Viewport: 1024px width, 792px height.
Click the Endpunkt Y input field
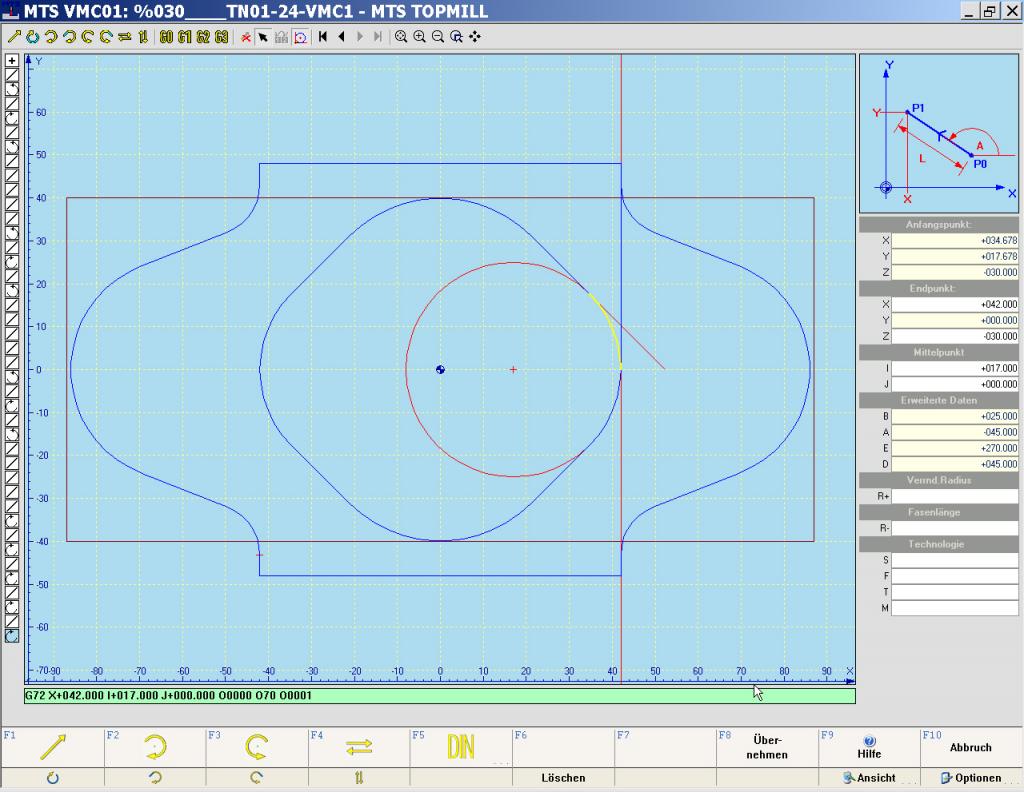tap(955, 320)
